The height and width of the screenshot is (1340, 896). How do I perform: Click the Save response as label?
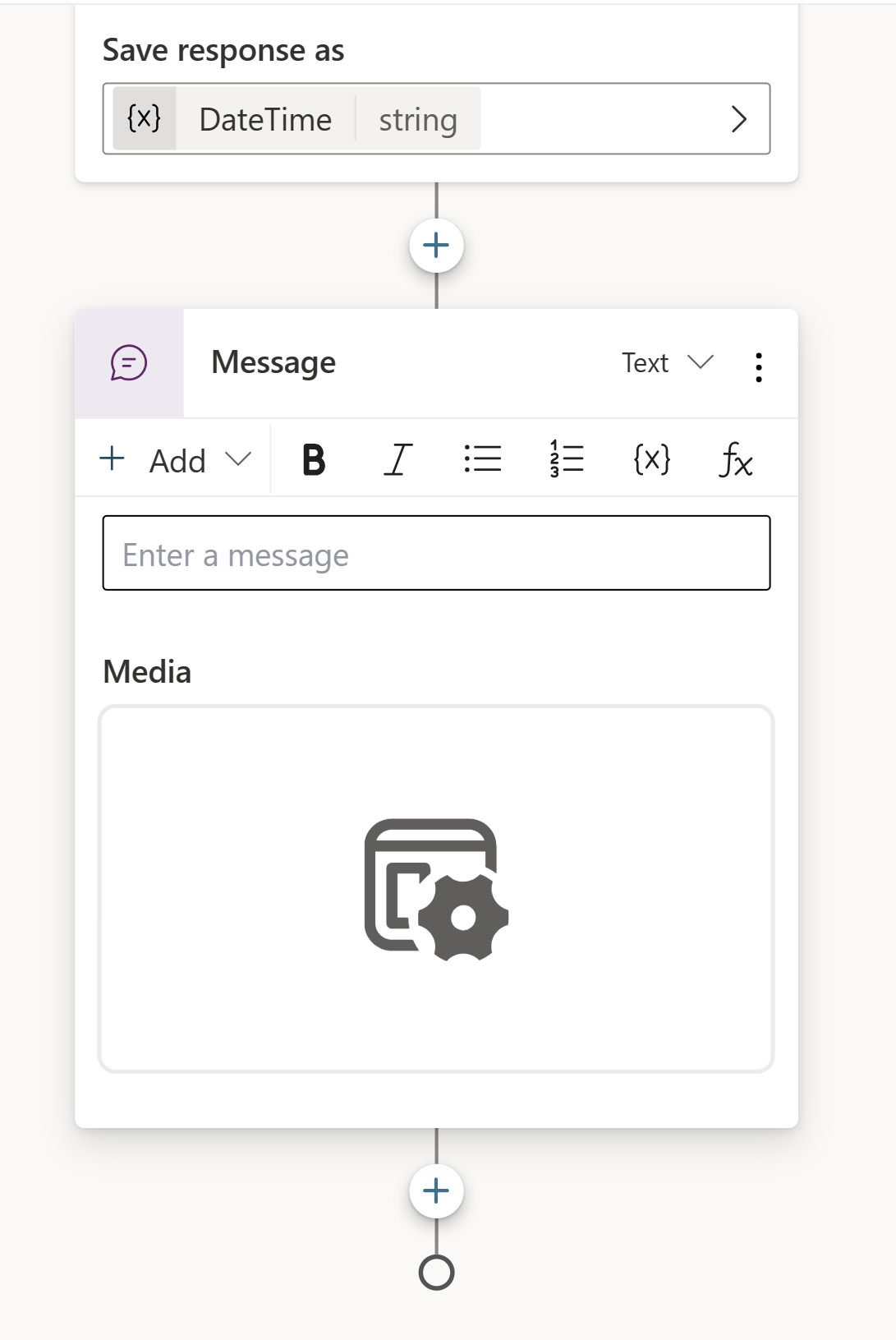[x=223, y=51]
